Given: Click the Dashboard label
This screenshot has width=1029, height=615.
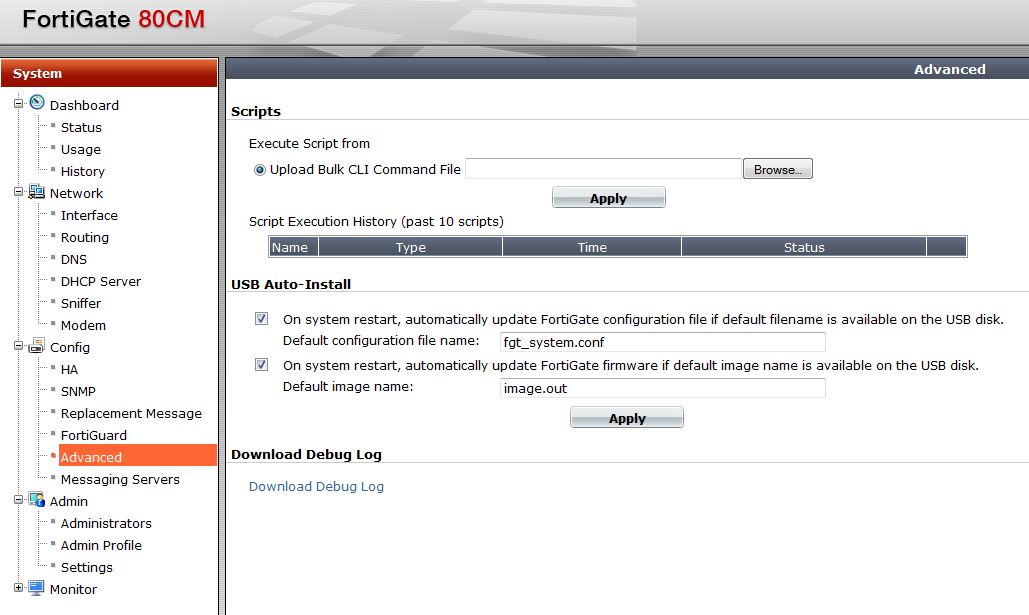Looking at the screenshot, I should (x=84, y=105).
